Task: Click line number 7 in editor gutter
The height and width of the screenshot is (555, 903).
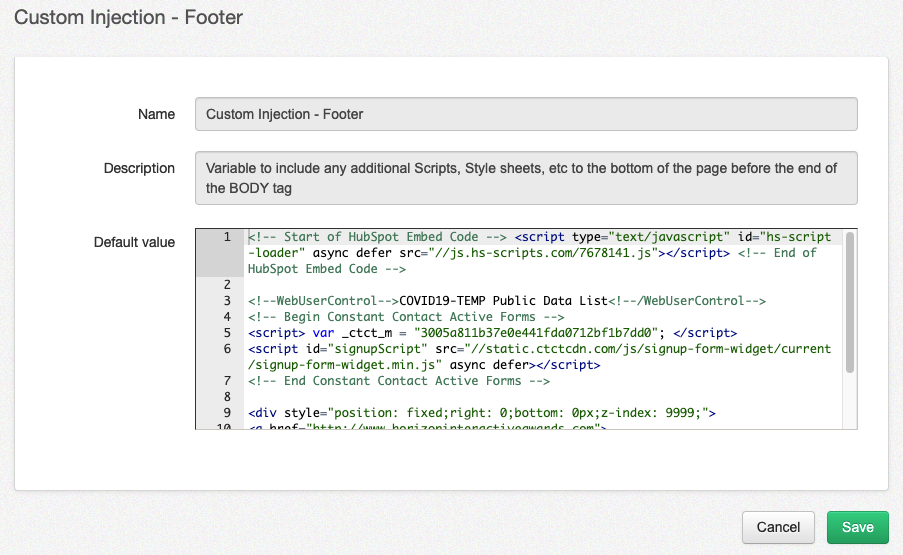Action: click(x=227, y=381)
